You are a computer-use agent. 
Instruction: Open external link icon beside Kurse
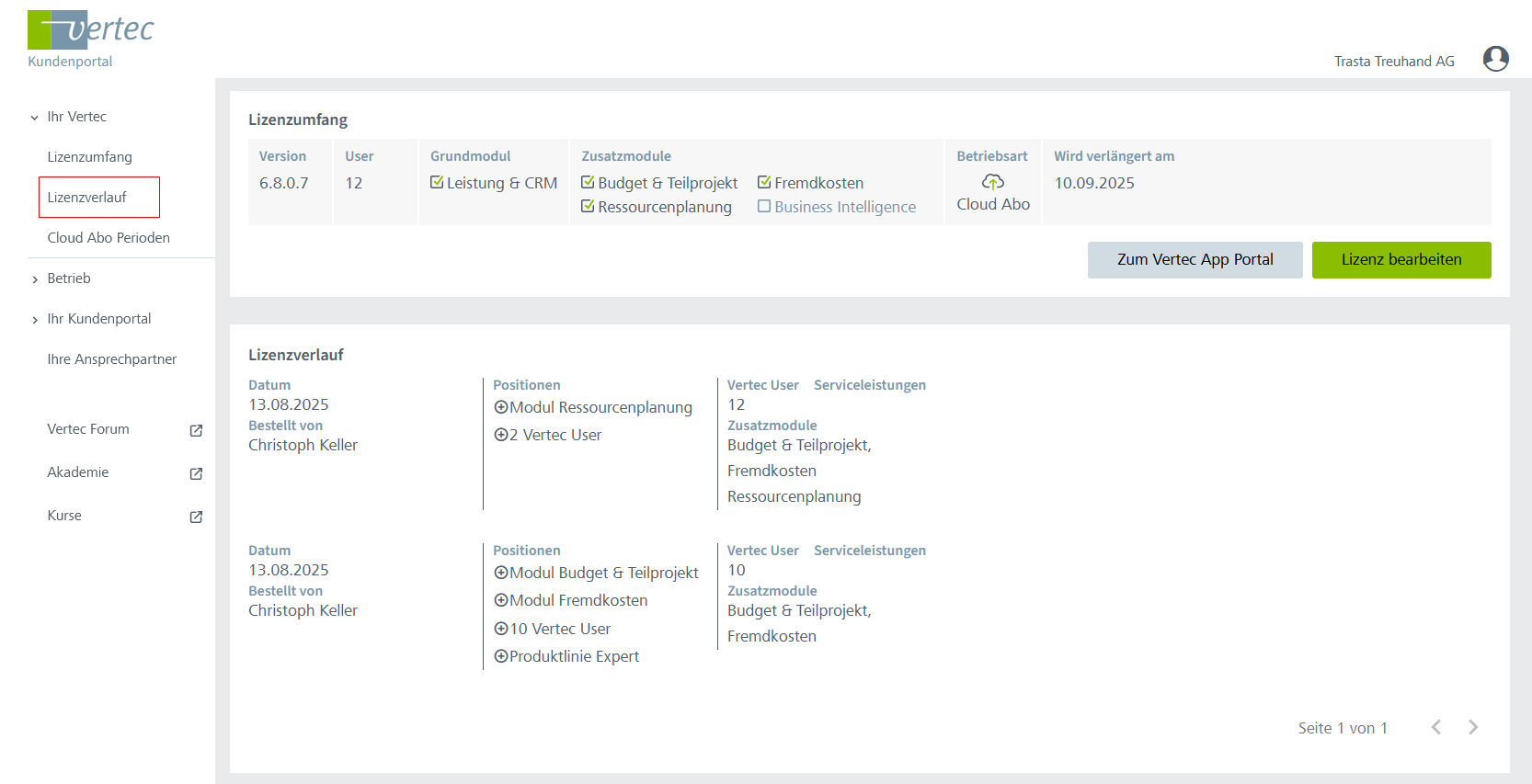[196, 517]
